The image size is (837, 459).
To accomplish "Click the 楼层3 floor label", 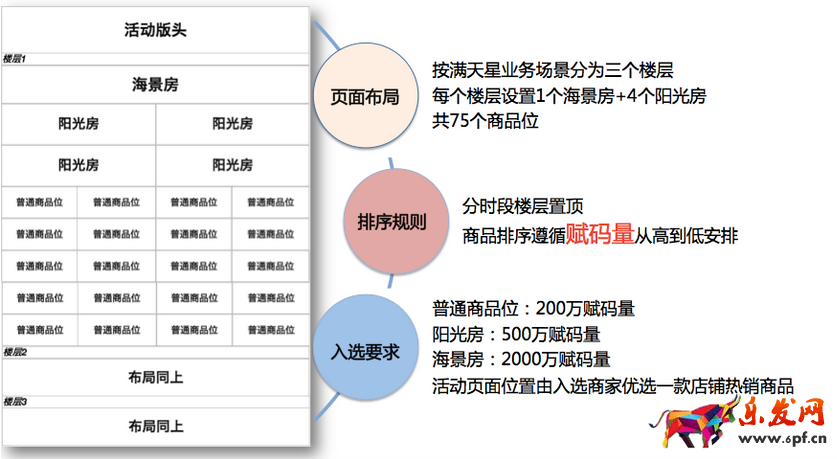I will [x=14, y=401].
